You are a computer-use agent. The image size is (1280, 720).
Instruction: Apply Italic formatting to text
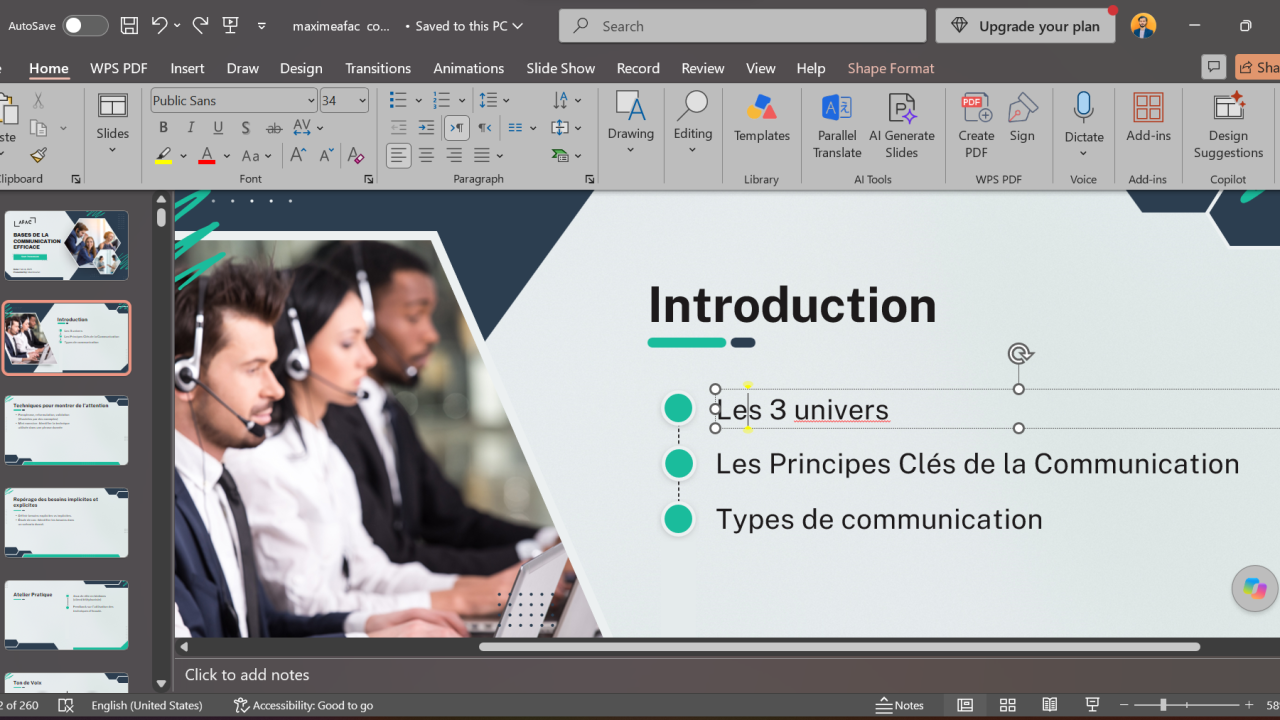pyautogui.click(x=190, y=128)
